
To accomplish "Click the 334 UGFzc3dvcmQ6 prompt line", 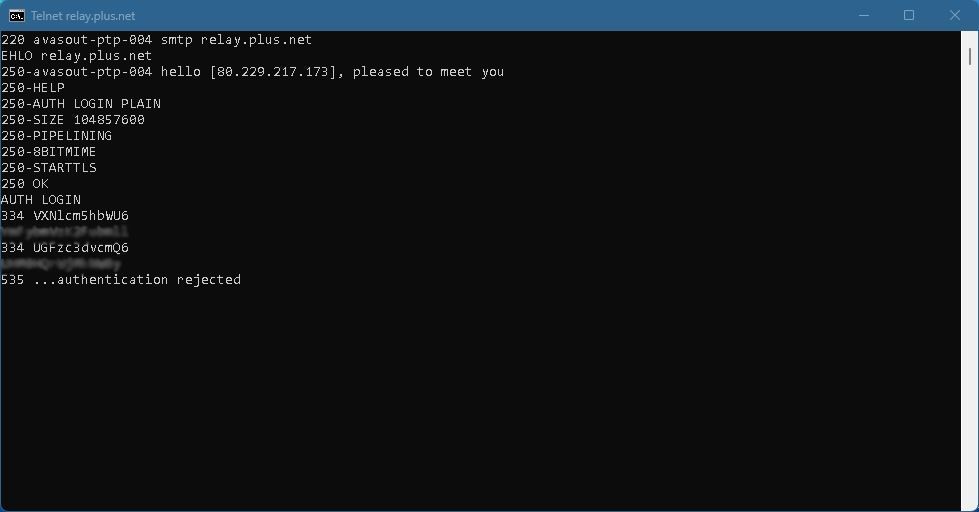I will click(x=65, y=248).
